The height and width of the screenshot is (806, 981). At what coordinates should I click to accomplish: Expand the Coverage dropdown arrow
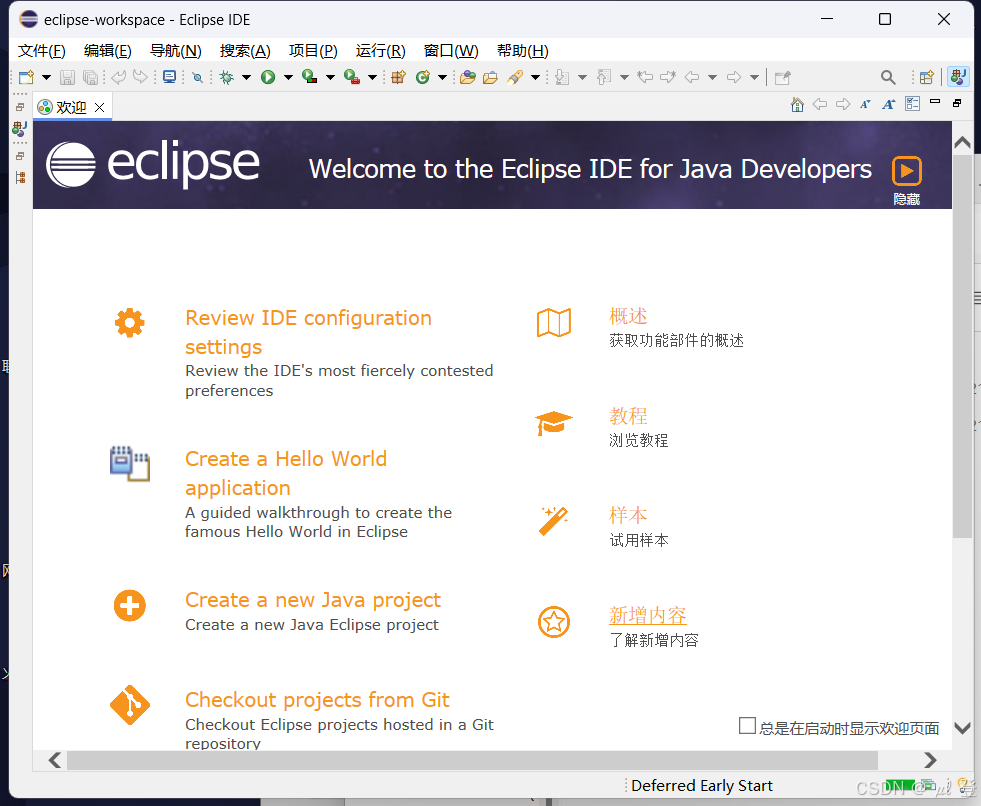click(x=330, y=78)
